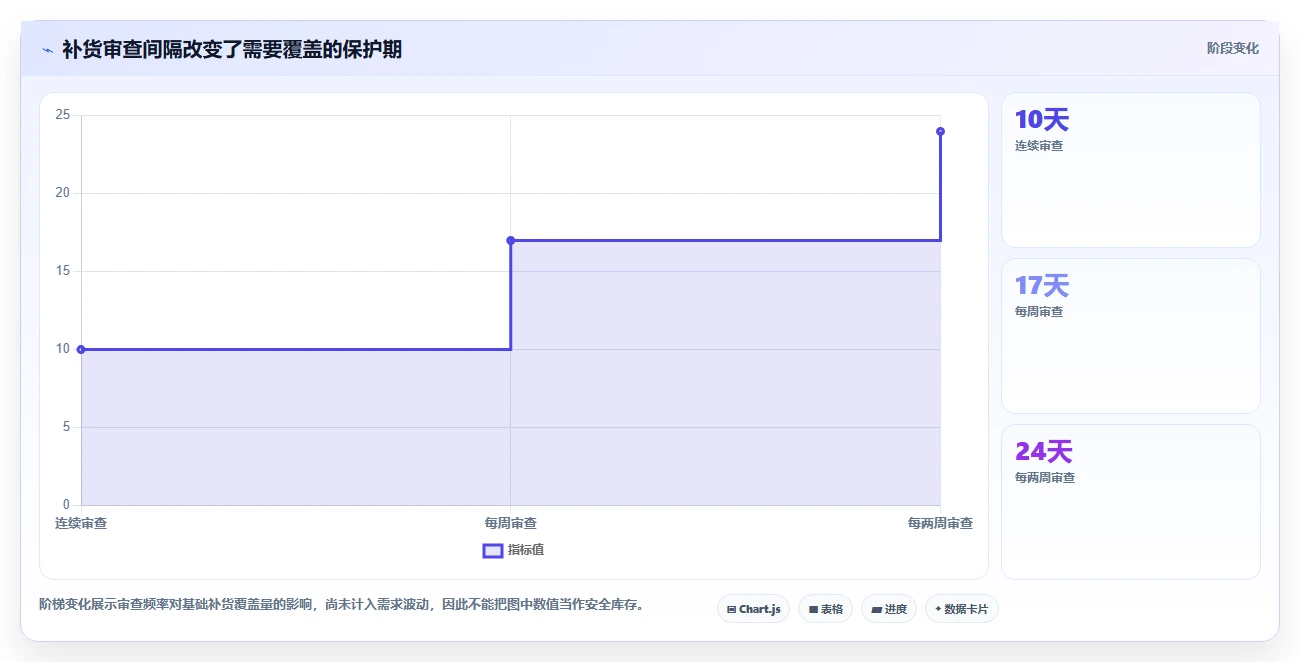The height and width of the screenshot is (662, 1300).
Task: Click the 连续审查 card caption
Action: pos(1039,146)
